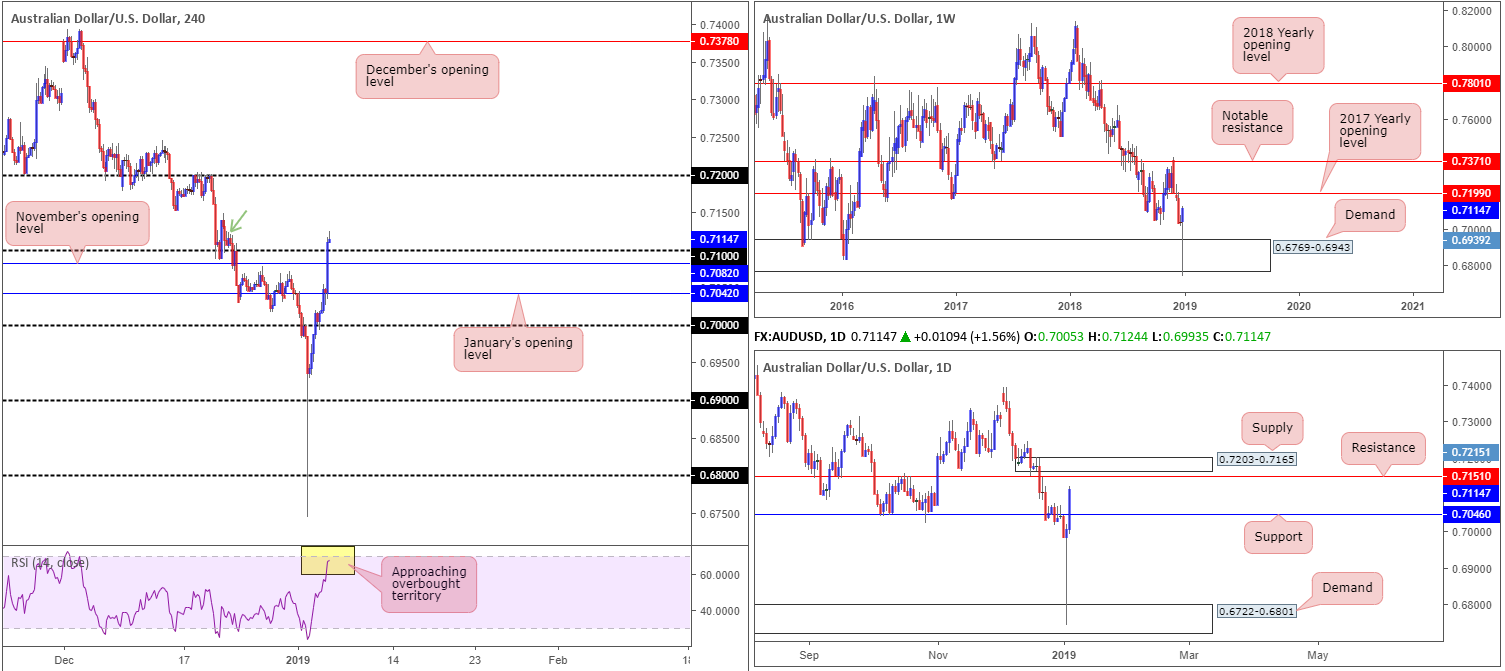
Task: Click the blue 0.71147 label on the weekly chart
Action: point(1471,210)
